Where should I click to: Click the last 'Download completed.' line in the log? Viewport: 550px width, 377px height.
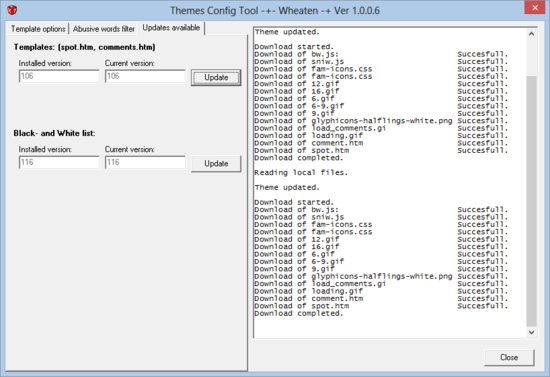point(299,314)
